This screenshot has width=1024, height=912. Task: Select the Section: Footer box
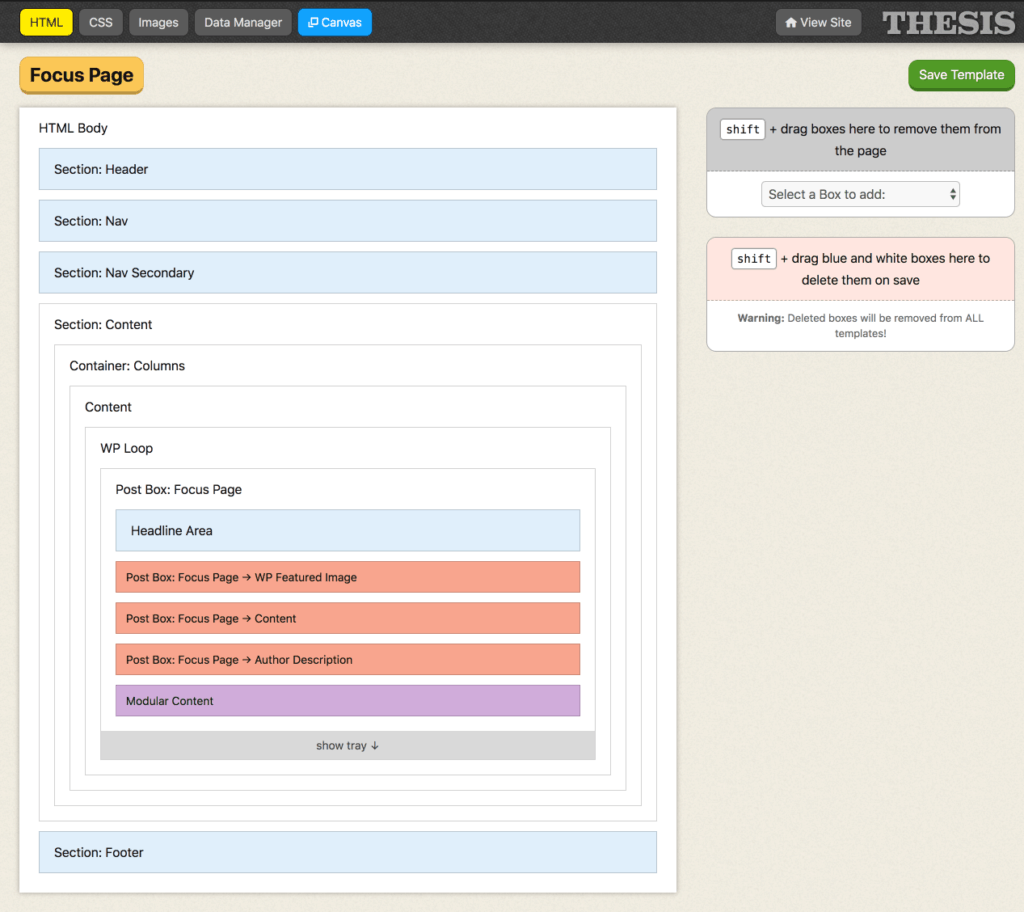[x=347, y=852]
